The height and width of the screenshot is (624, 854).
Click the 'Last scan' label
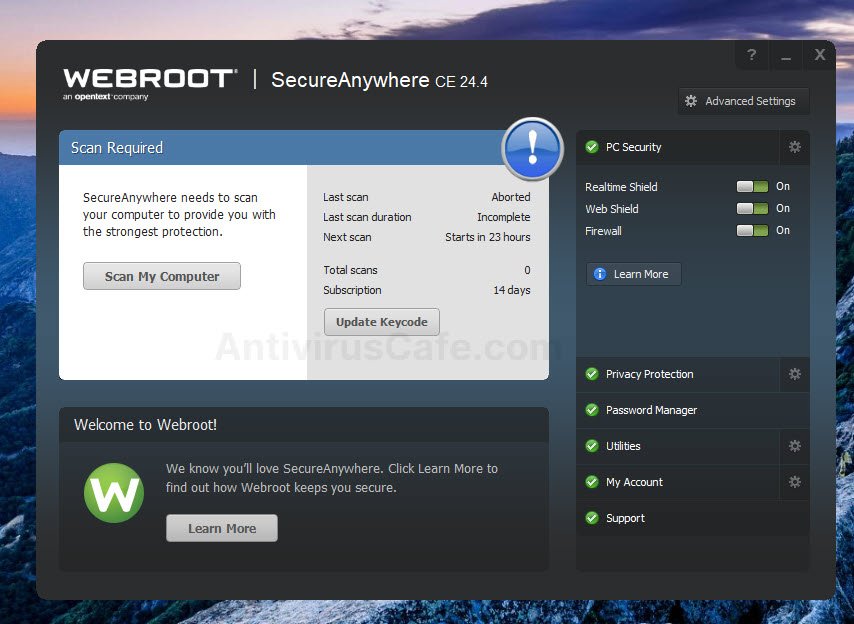pos(346,197)
